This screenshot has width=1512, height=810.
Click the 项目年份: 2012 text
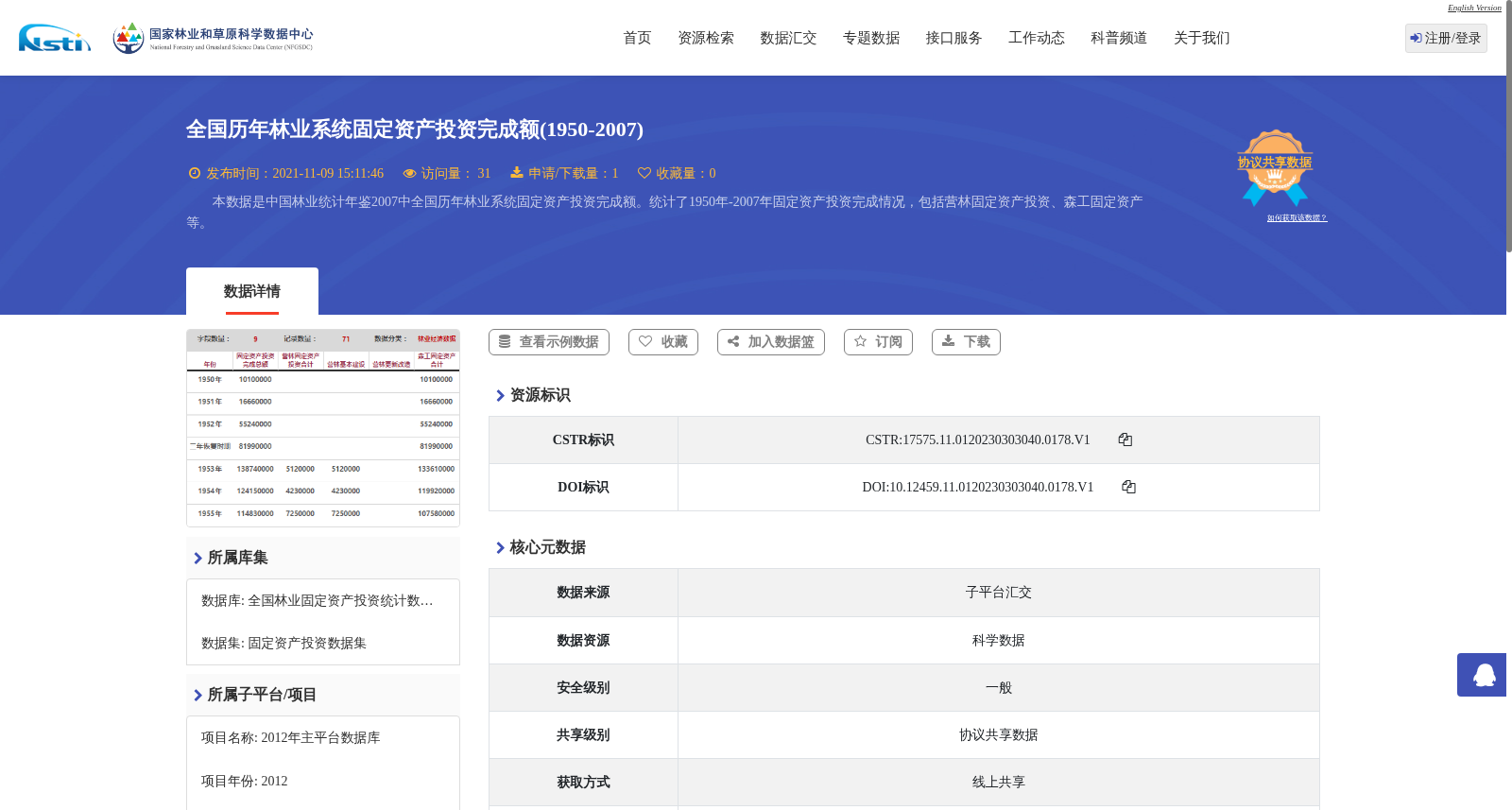(245, 781)
